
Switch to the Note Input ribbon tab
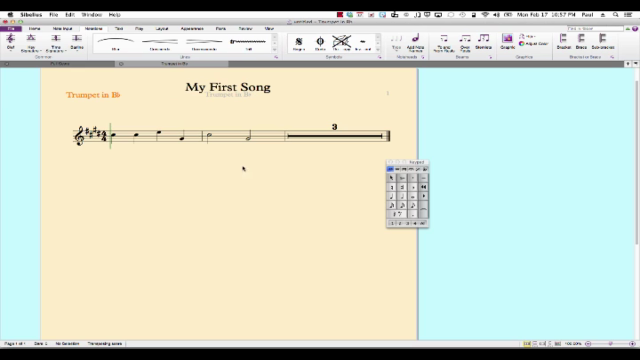[x=62, y=29]
